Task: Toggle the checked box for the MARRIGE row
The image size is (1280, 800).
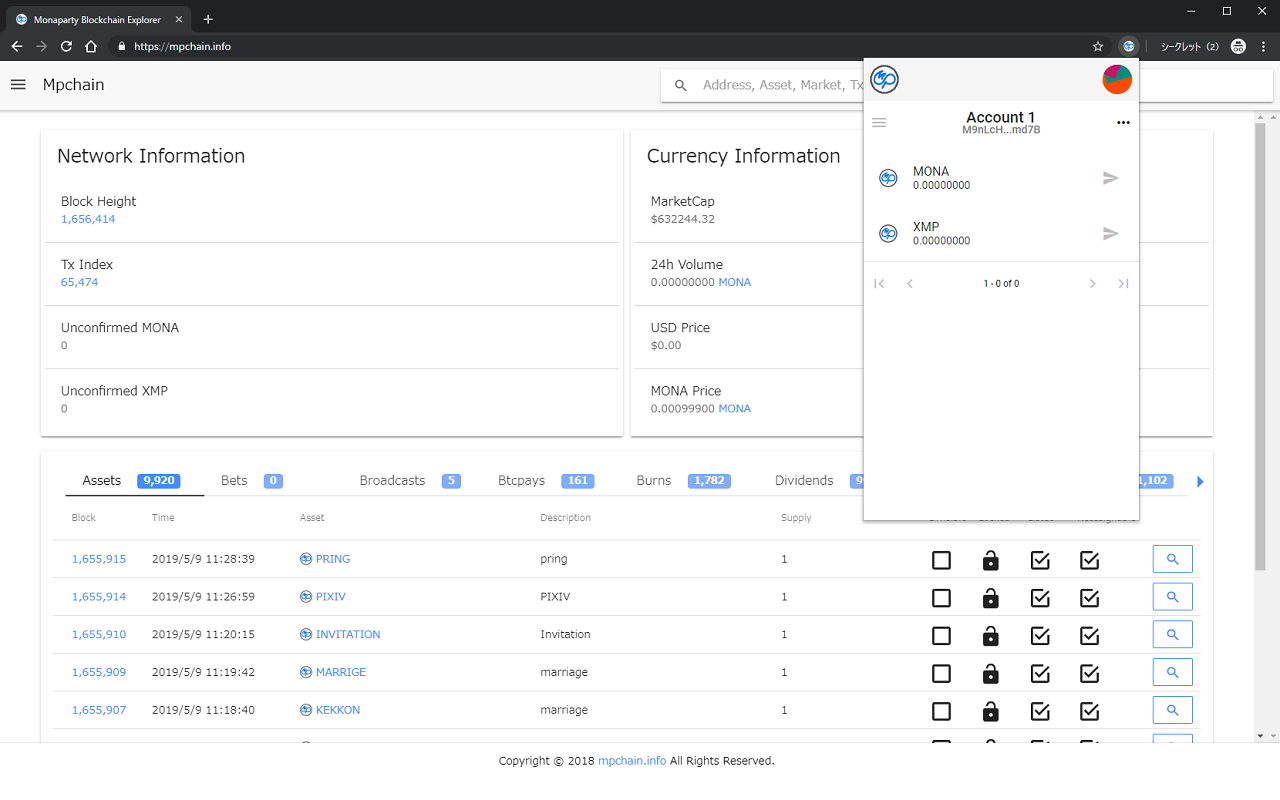Action: tap(1040, 673)
